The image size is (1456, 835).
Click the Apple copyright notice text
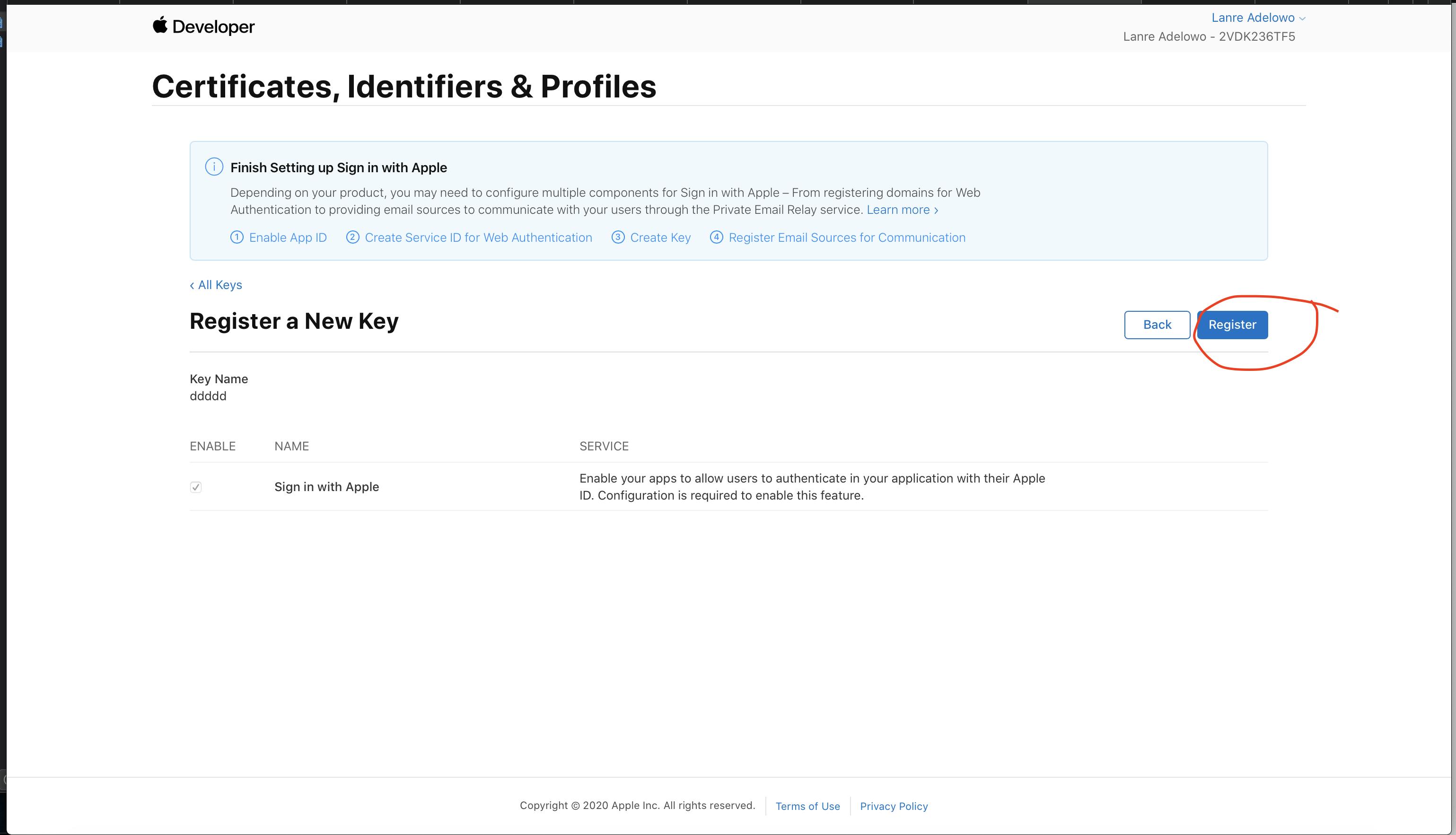(x=638, y=806)
